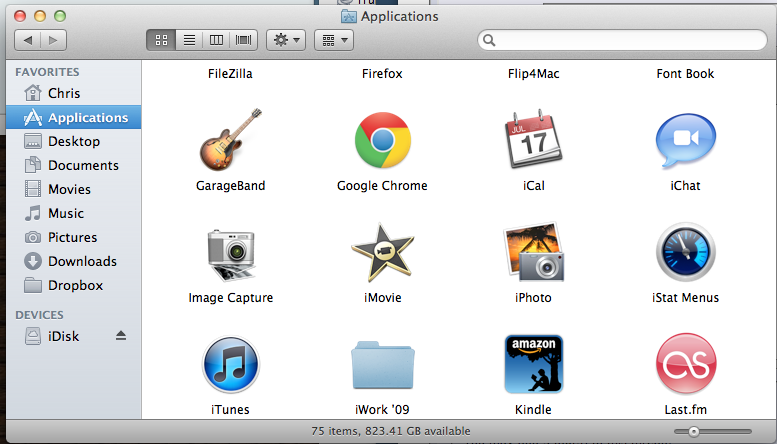Eject the iDisk device
Screen dimensions: 777x444
[121, 336]
